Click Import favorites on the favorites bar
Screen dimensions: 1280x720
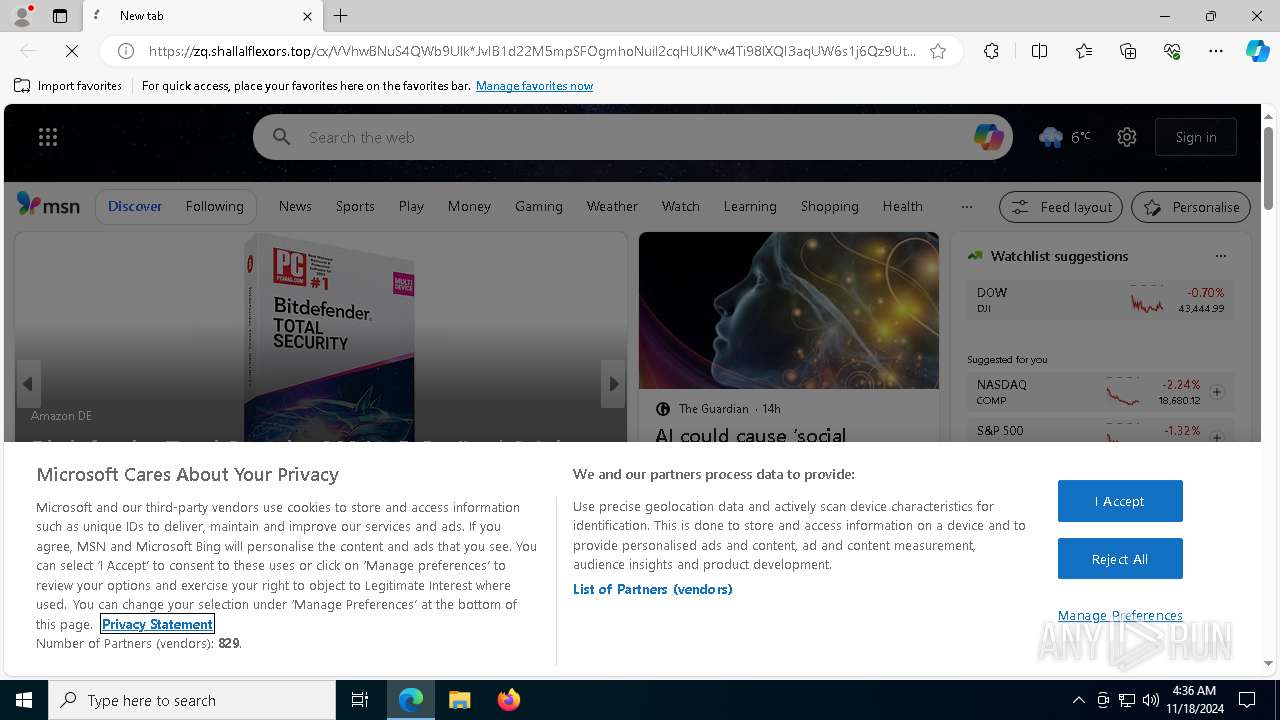[x=68, y=86]
